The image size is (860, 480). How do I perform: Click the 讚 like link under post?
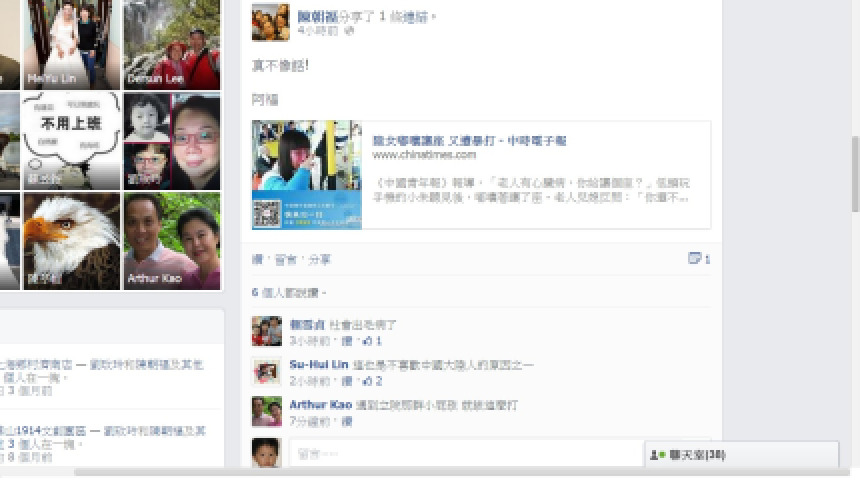(257, 259)
